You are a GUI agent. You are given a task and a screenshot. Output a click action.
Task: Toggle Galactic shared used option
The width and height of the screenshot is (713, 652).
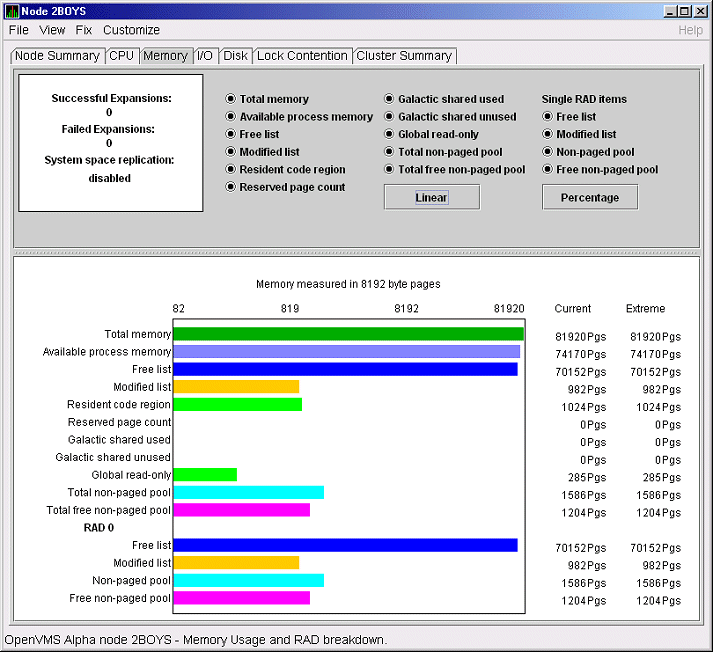pyautogui.click(x=389, y=99)
